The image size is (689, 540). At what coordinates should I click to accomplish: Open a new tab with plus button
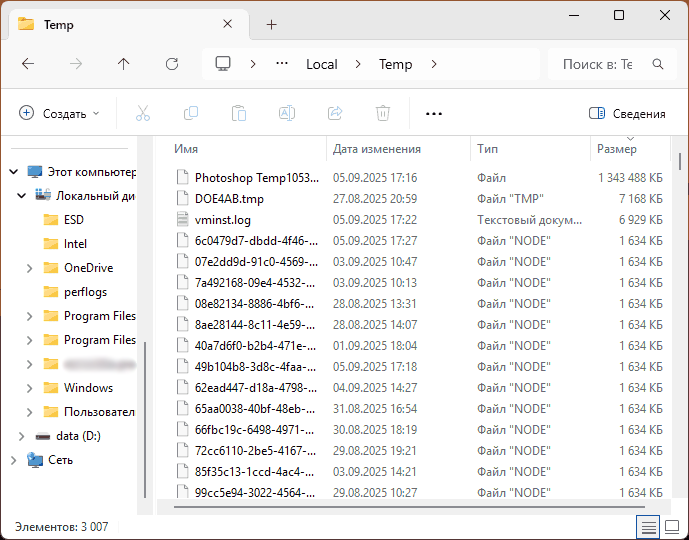272,24
